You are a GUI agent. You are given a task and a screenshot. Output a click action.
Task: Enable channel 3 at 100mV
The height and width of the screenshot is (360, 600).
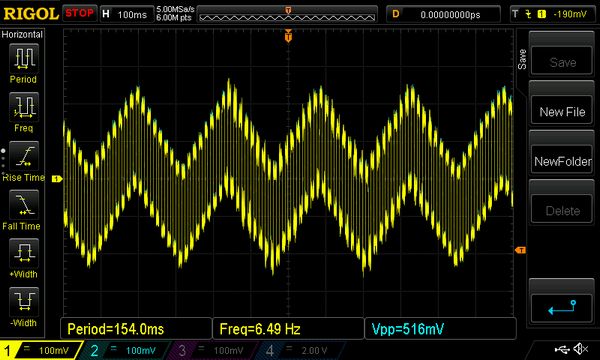pos(212,350)
